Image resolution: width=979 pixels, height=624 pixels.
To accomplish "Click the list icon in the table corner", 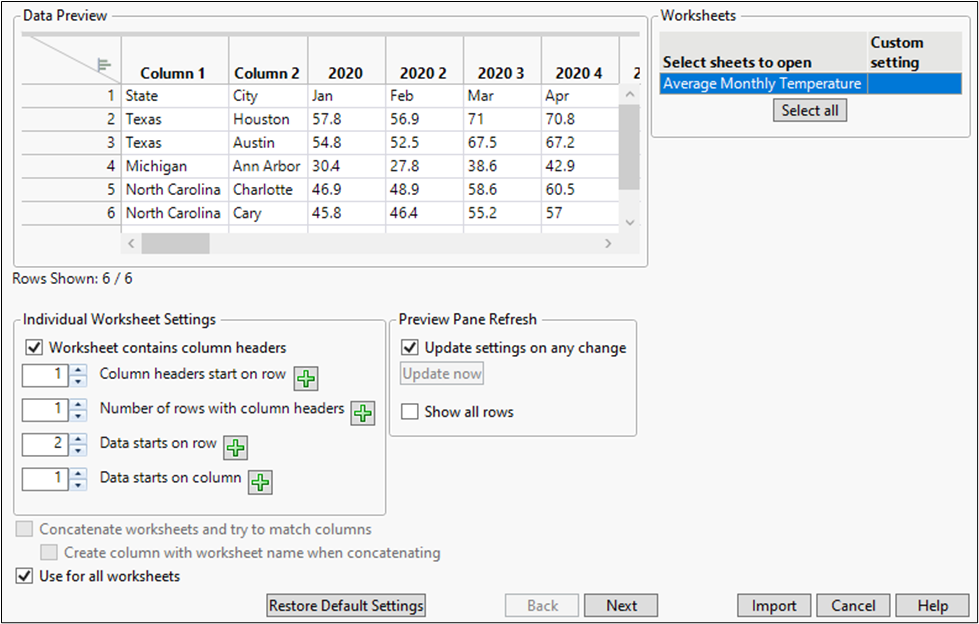I will pyautogui.click(x=104, y=64).
